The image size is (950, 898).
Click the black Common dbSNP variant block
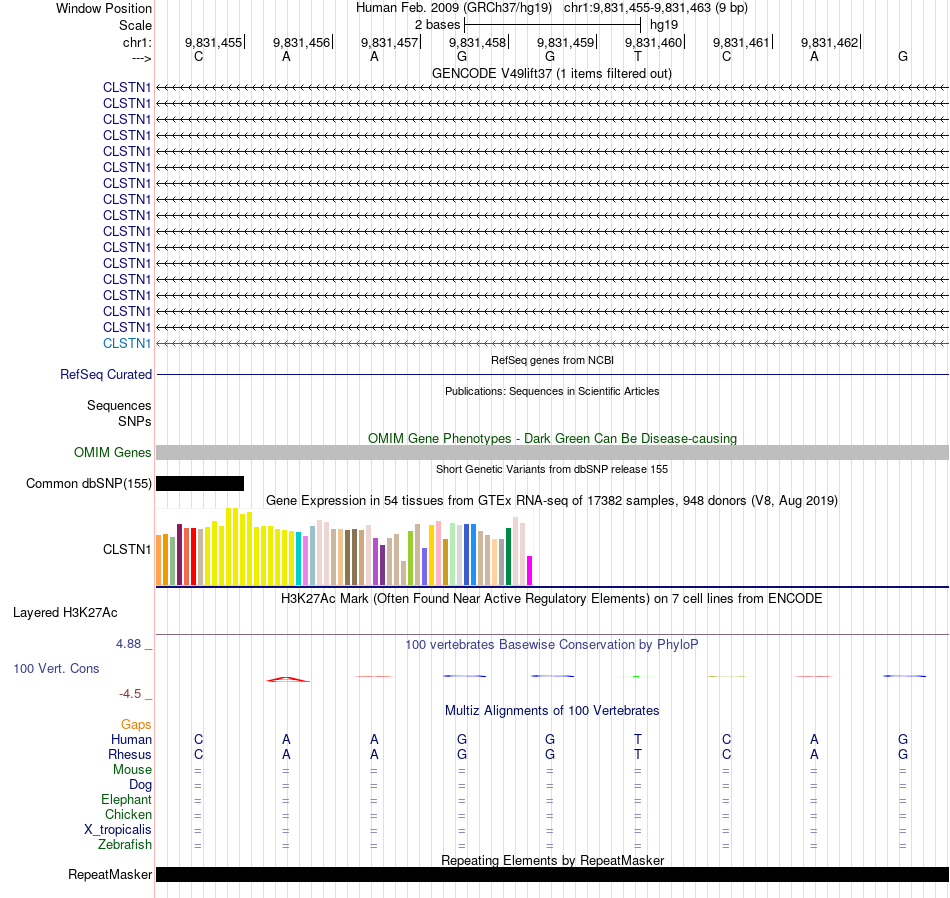[200, 484]
